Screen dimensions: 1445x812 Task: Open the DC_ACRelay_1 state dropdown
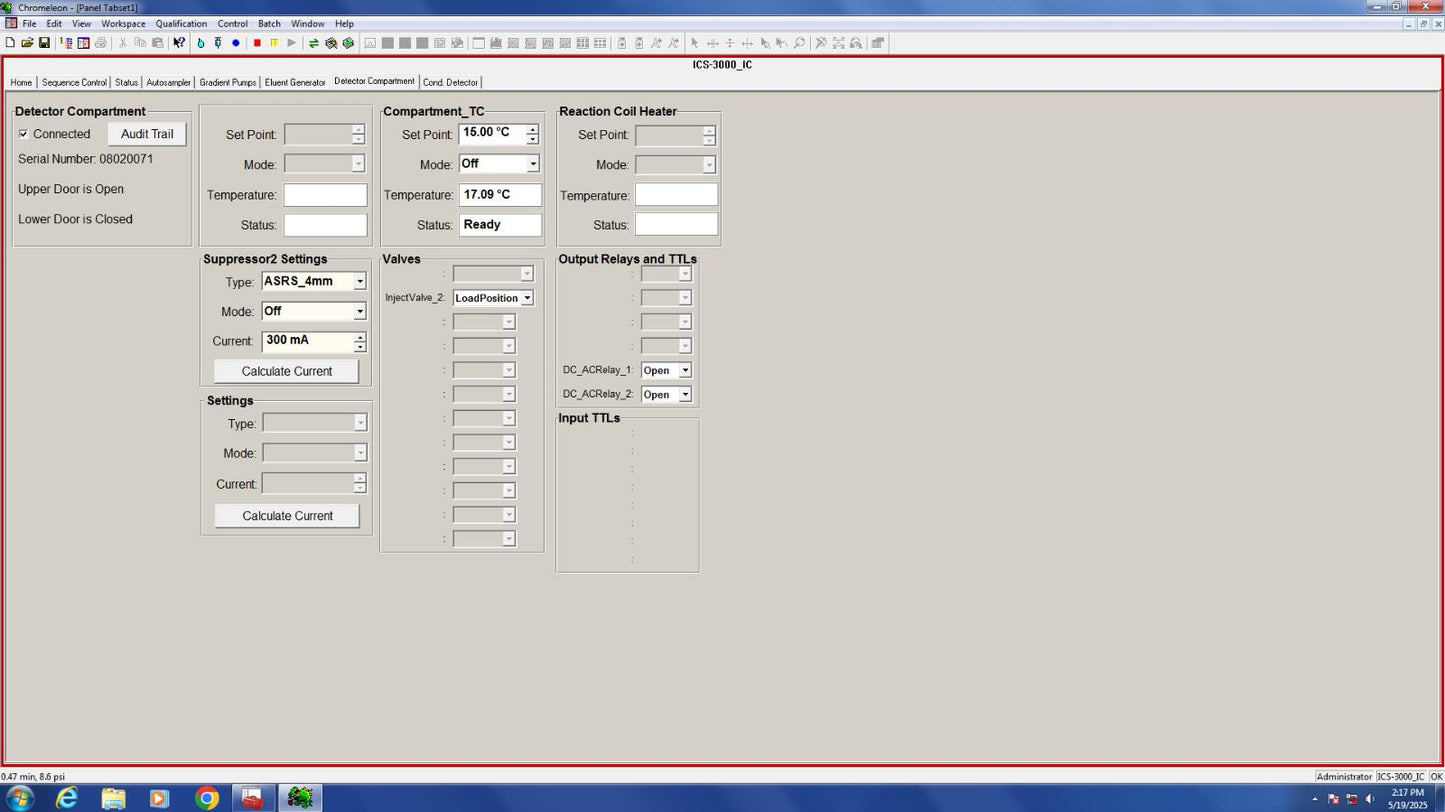tap(685, 371)
